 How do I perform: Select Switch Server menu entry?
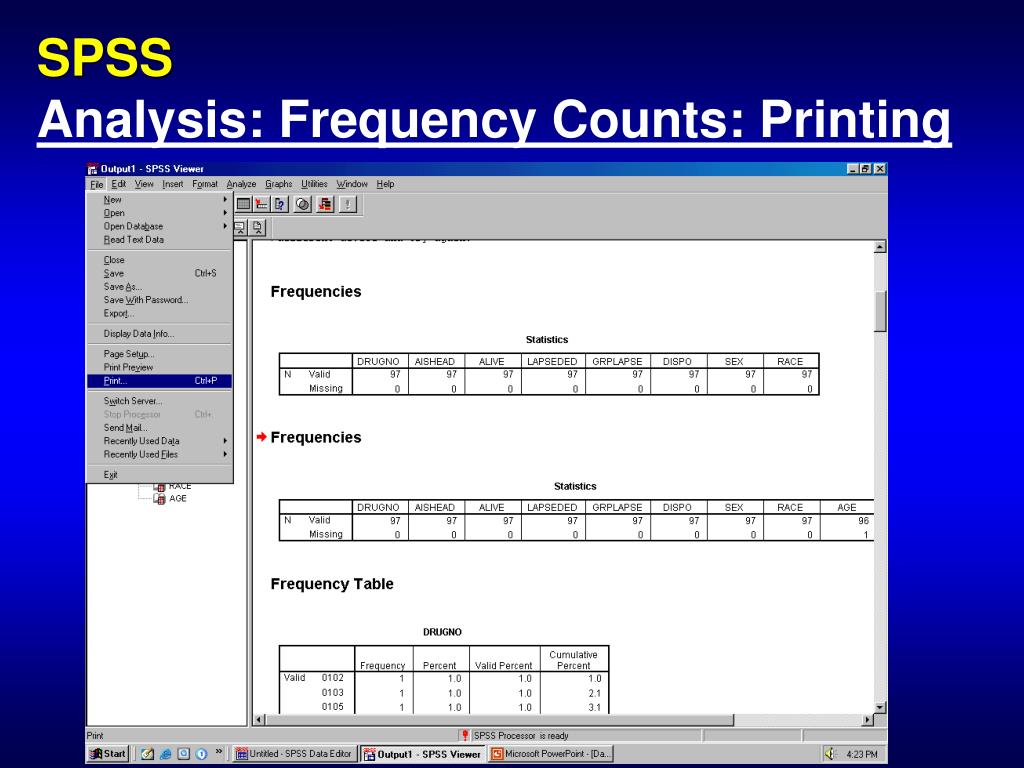coord(160,401)
